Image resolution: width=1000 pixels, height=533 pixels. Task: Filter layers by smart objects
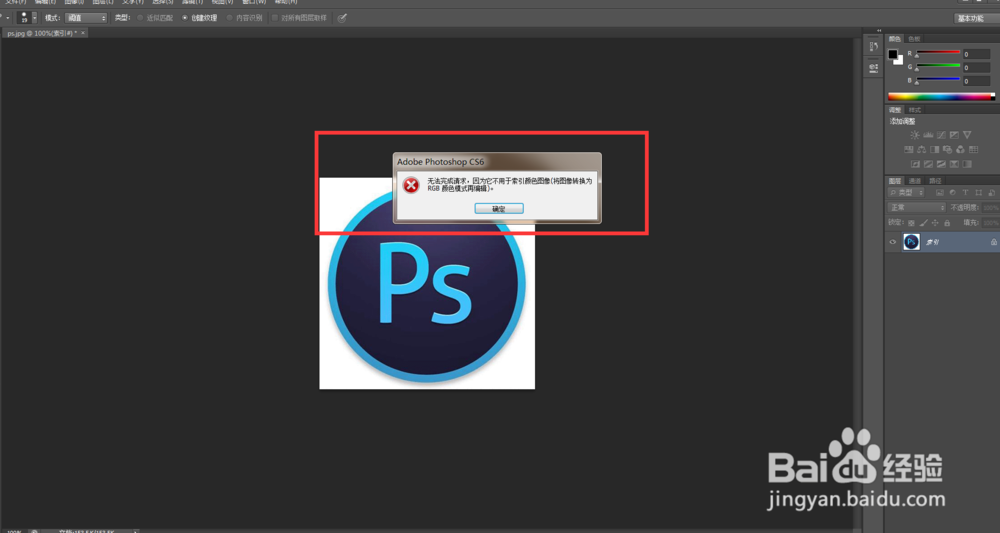(992, 193)
